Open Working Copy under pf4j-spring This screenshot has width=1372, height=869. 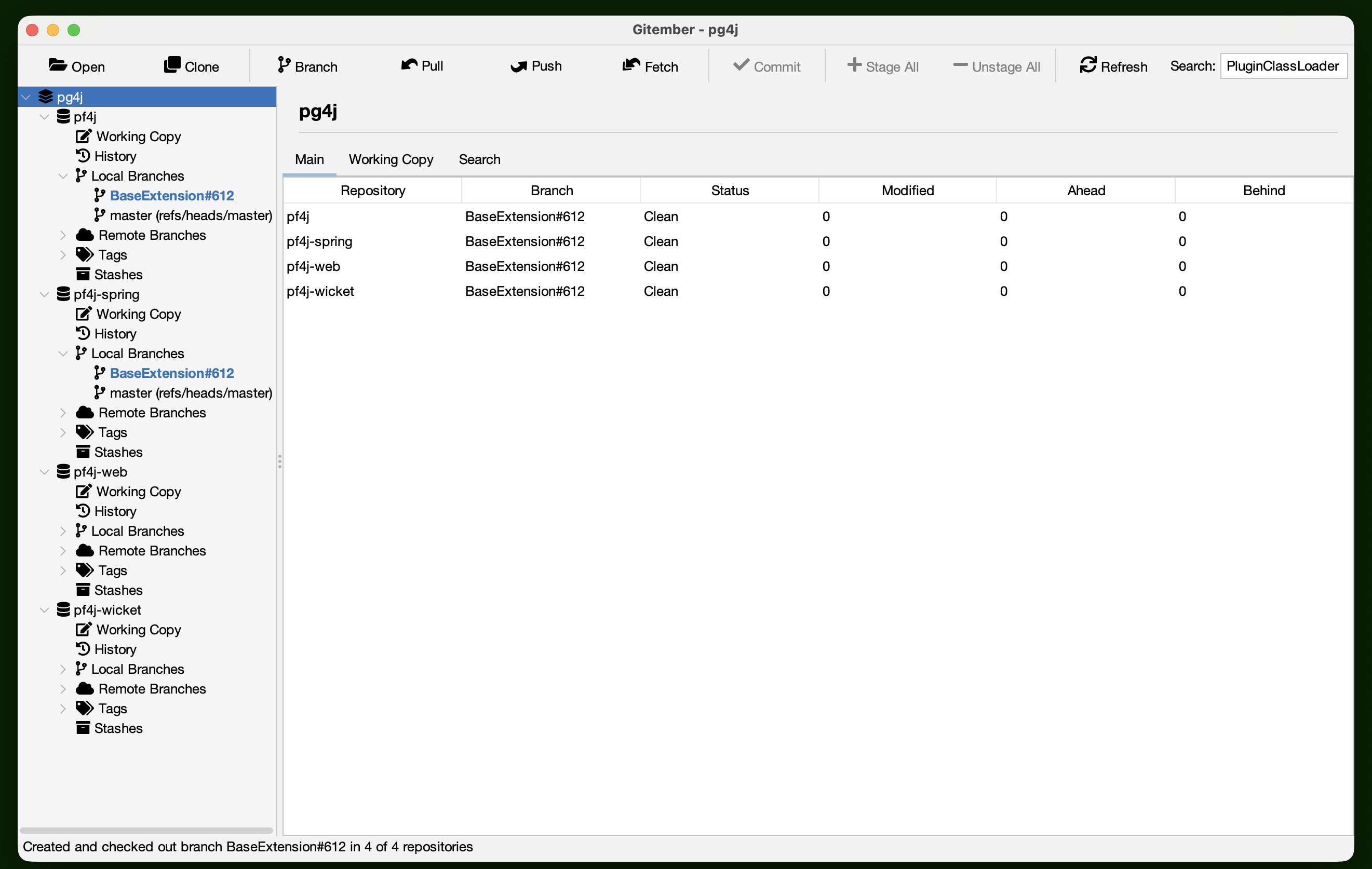(x=139, y=315)
